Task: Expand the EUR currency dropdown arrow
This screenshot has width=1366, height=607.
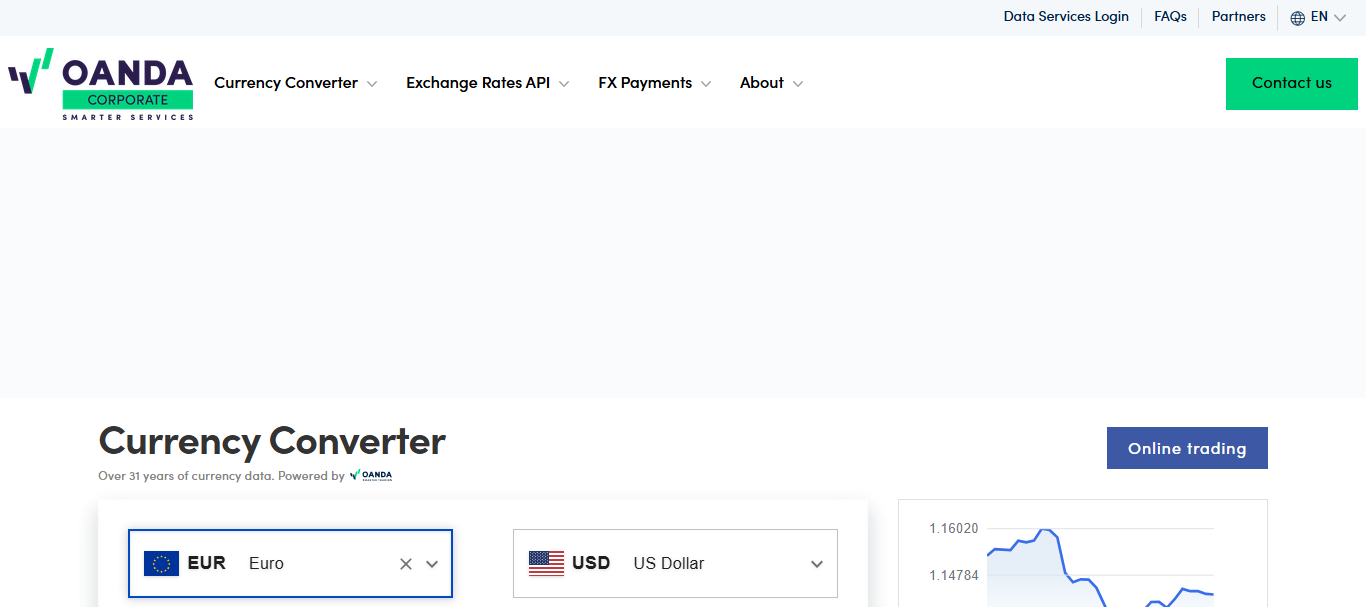Action: (x=432, y=564)
